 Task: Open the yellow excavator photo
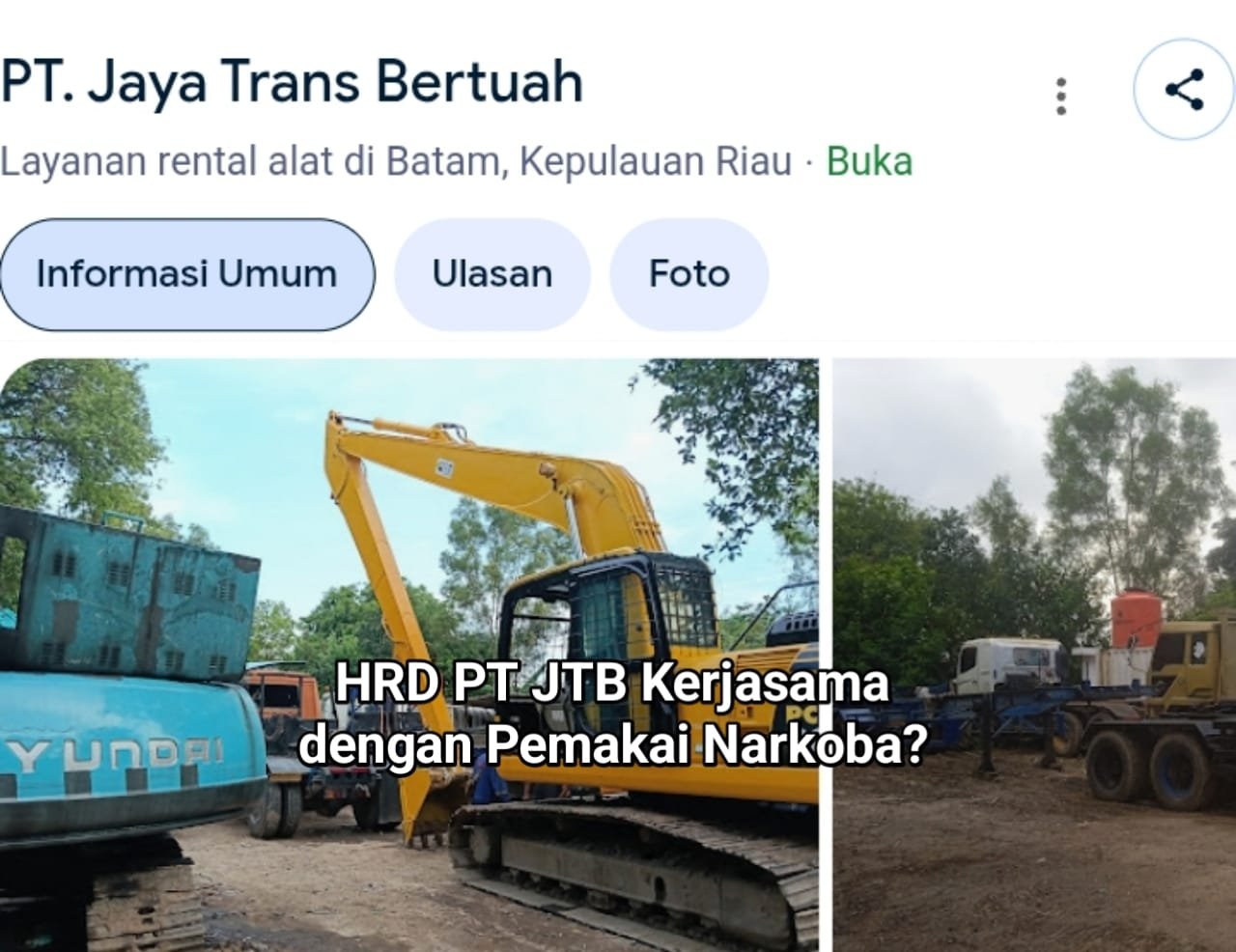click(409, 655)
